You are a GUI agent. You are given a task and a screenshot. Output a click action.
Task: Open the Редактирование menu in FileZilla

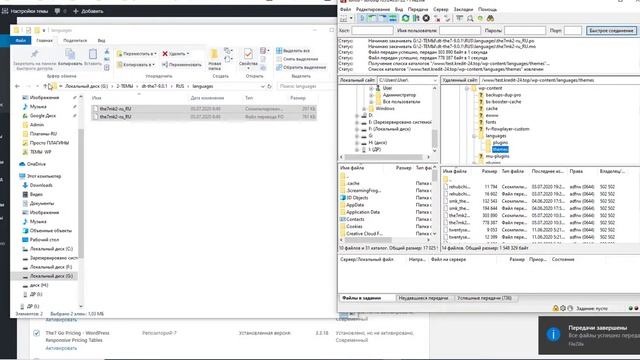(x=373, y=9)
